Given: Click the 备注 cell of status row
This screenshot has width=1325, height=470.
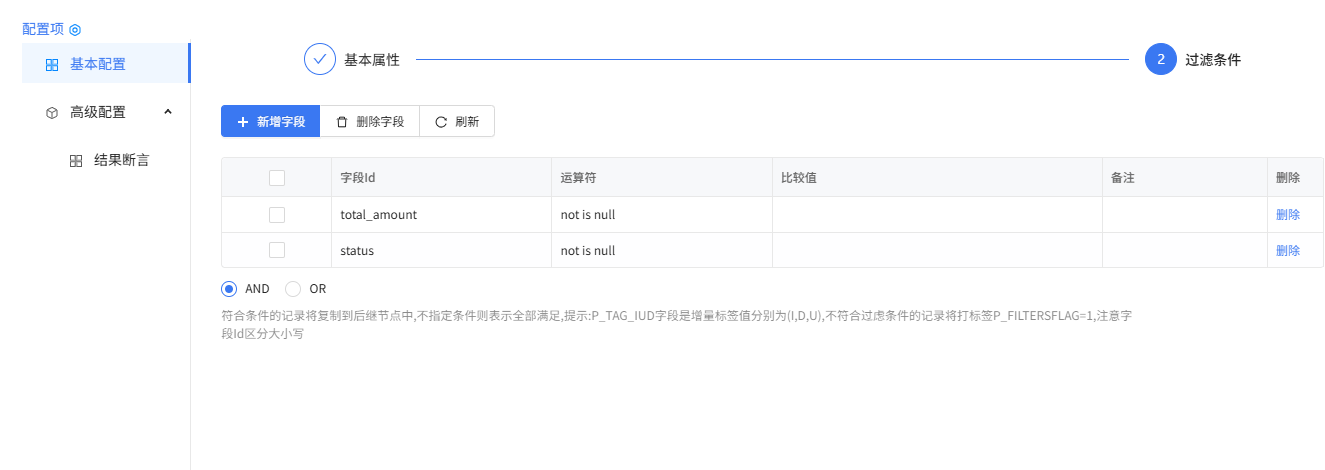Looking at the screenshot, I should click(x=1185, y=250).
